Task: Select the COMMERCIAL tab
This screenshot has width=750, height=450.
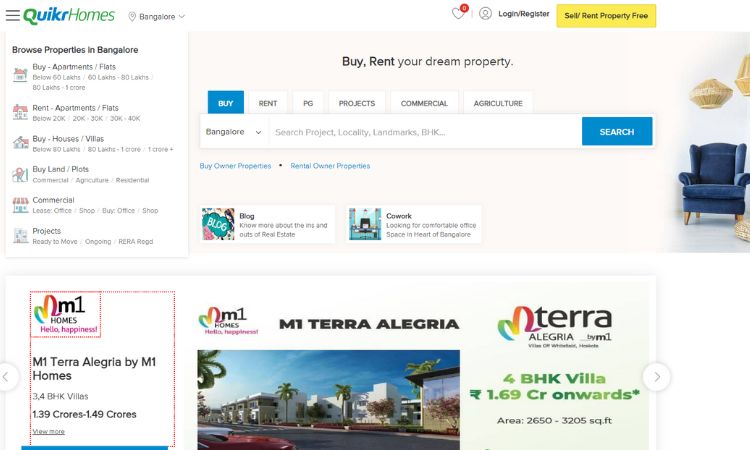Action: pyautogui.click(x=424, y=103)
